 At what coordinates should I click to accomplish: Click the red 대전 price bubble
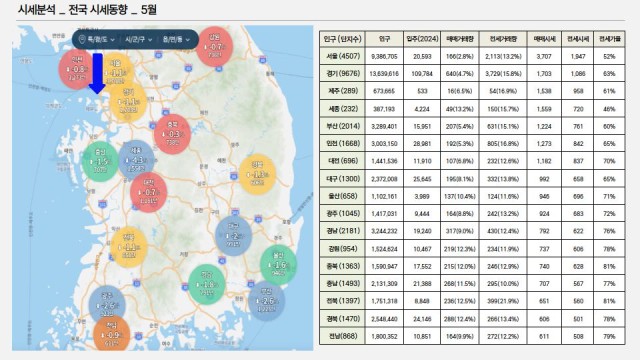click(x=149, y=192)
